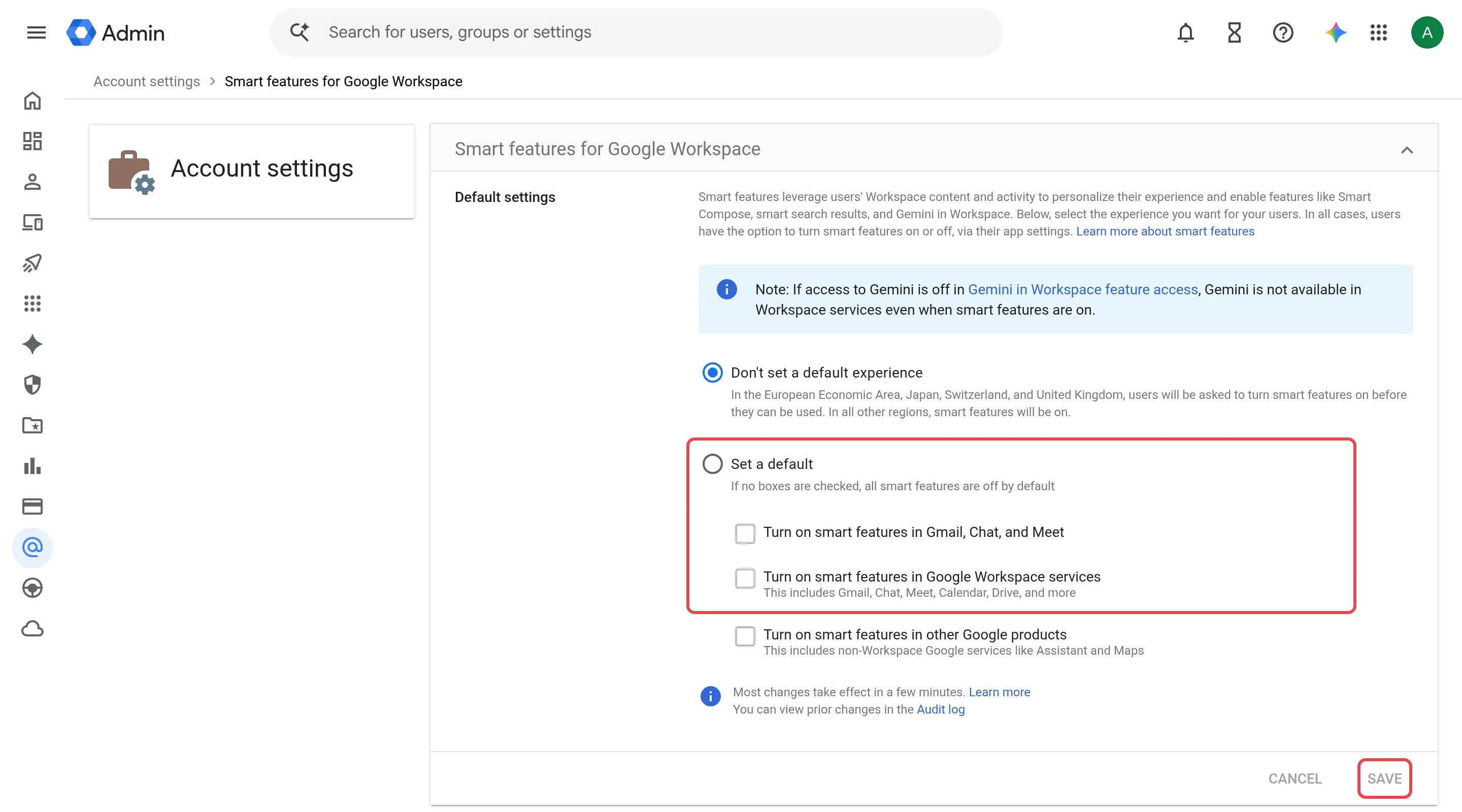
Task: Open Apps grid icon in the sidebar
Action: point(32,303)
